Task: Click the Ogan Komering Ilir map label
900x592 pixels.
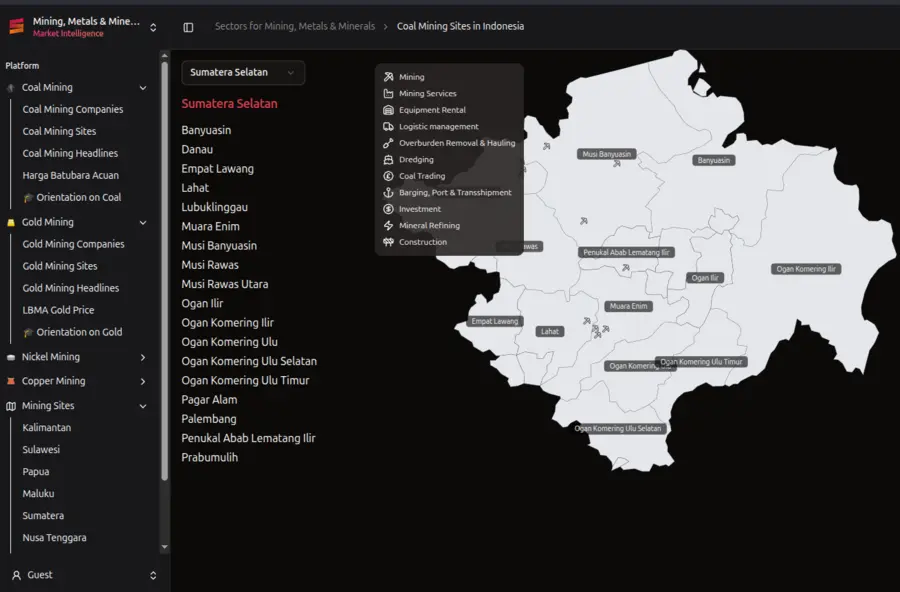Action: point(806,269)
